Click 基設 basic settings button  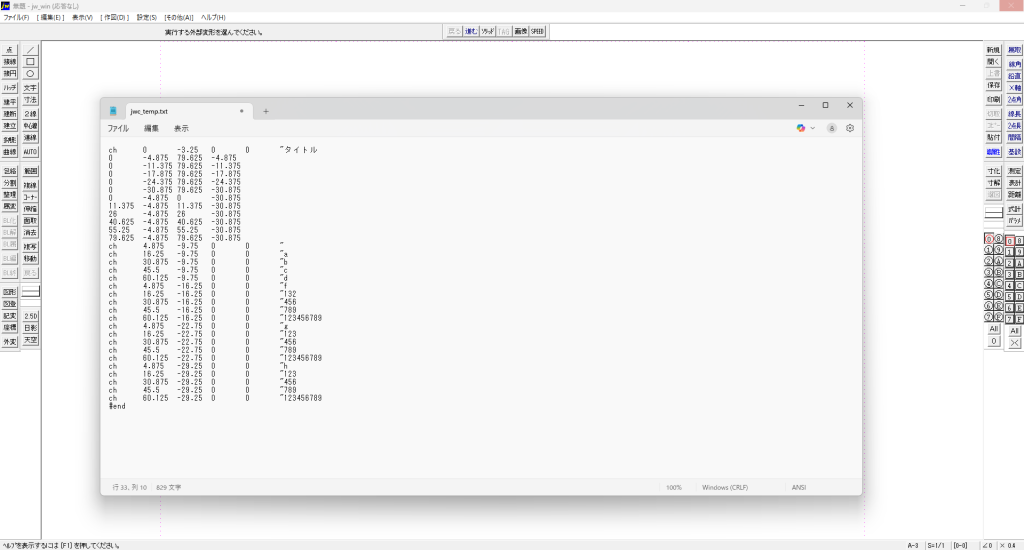tap(1014, 152)
